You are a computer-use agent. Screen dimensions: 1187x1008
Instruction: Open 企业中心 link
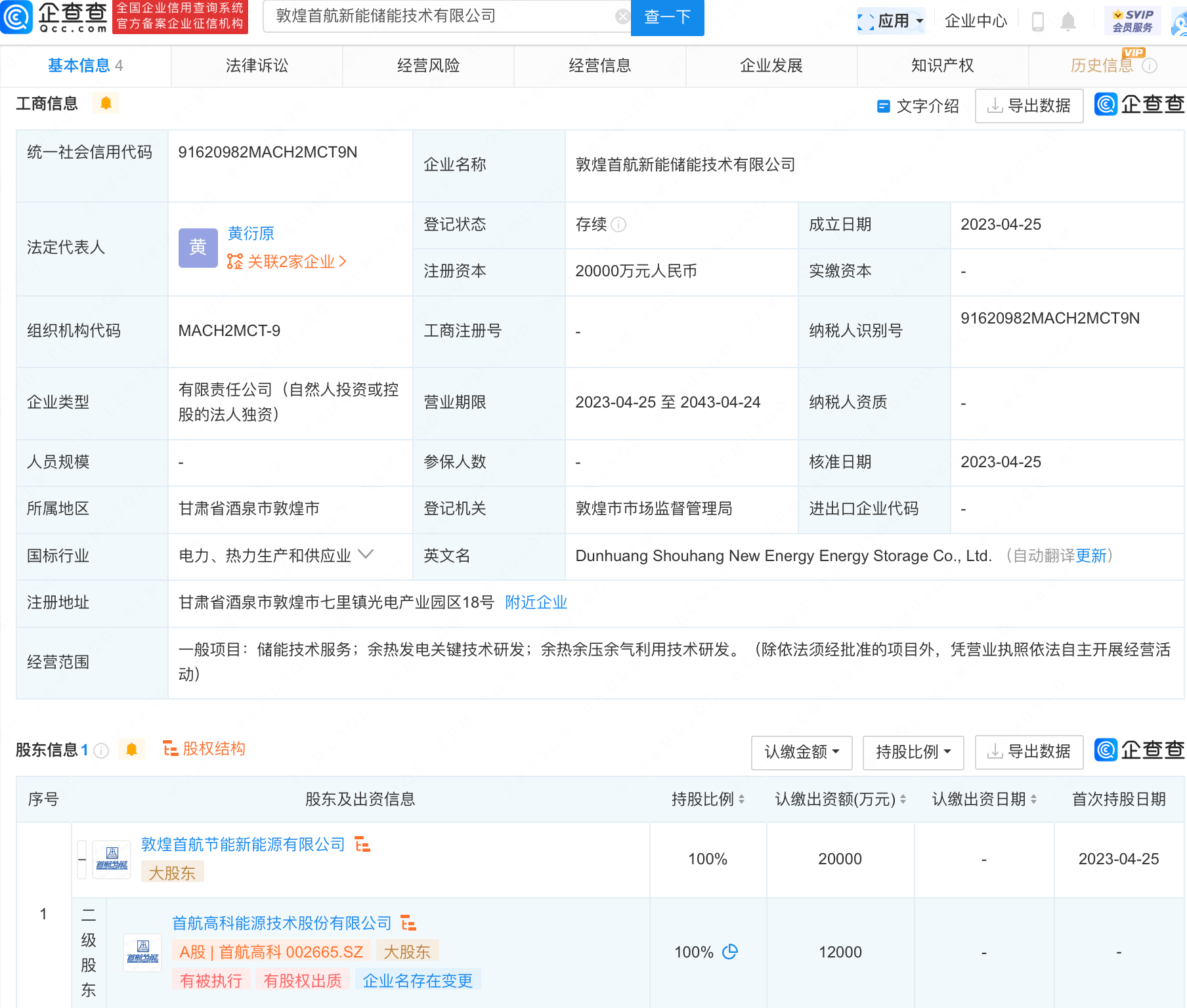click(x=976, y=21)
